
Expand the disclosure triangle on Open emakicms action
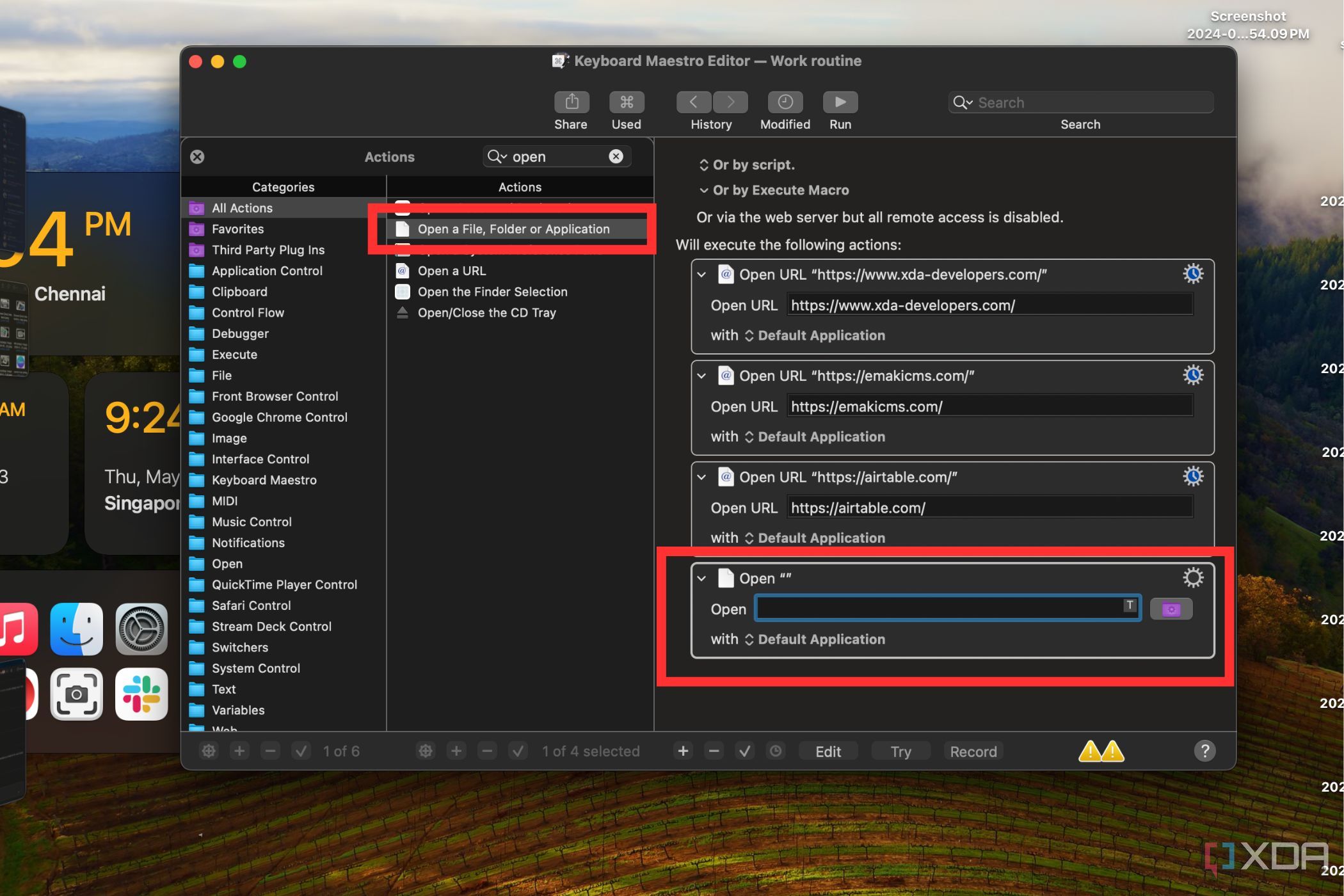click(701, 375)
